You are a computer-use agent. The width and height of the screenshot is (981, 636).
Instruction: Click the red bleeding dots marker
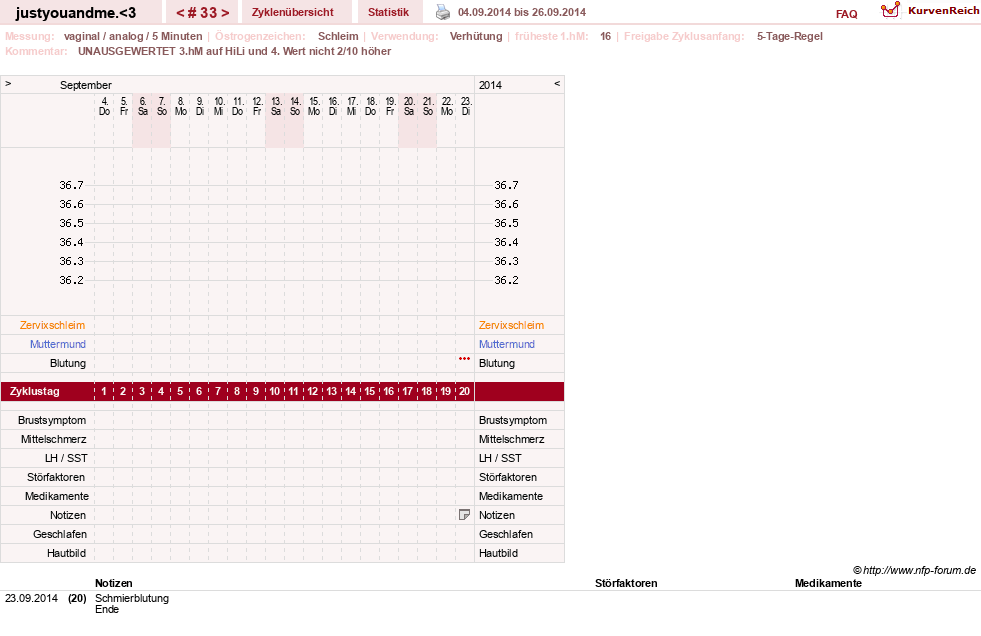pyautogui.click(x=464, y=359)
